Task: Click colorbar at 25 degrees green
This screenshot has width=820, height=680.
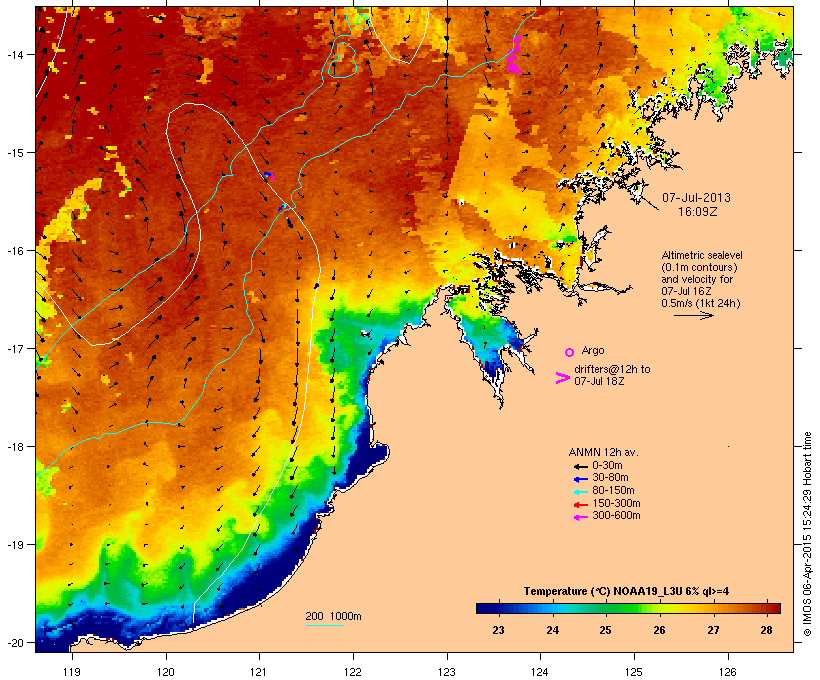Action: [605, 608]
